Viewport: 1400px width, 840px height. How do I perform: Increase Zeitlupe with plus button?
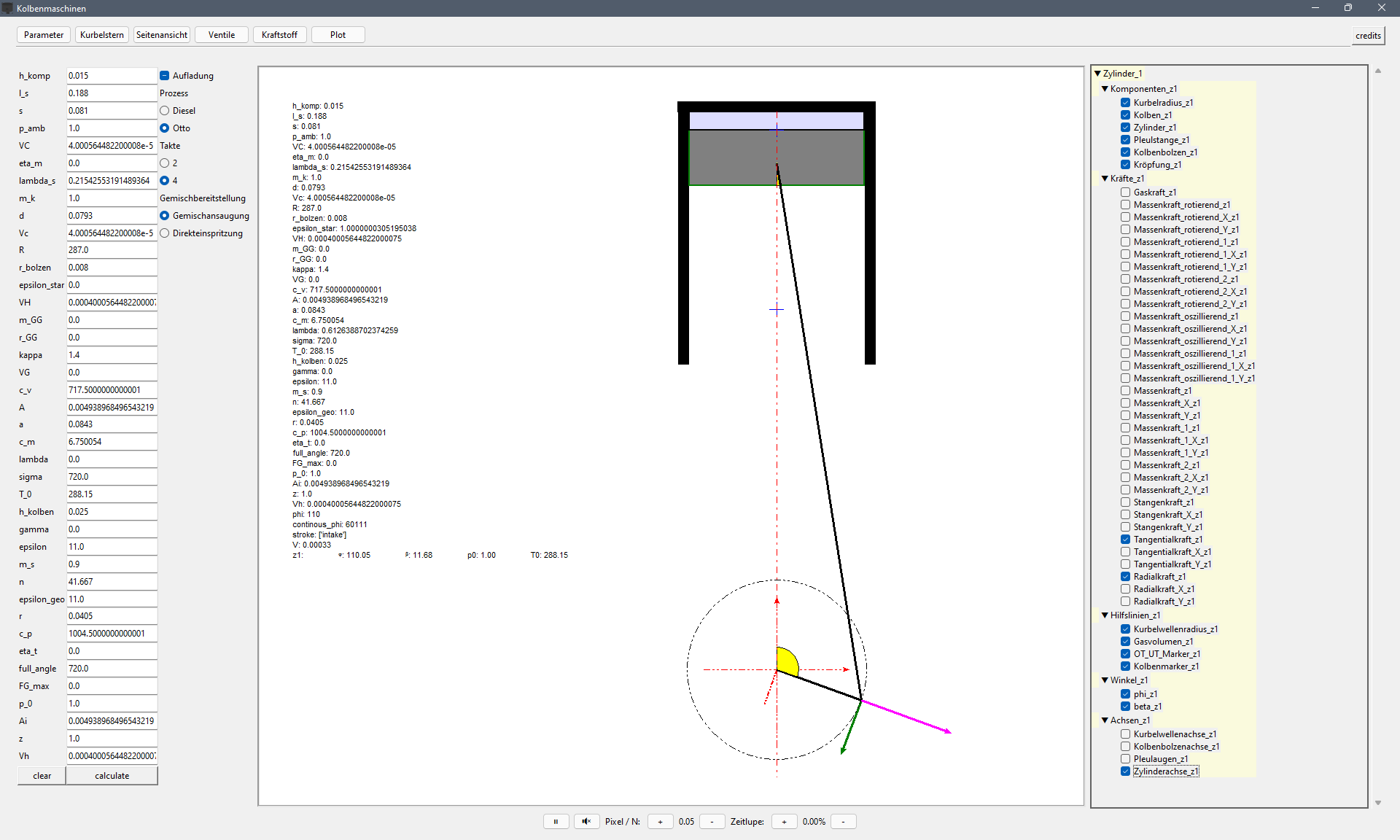click(x=784, y=822)
